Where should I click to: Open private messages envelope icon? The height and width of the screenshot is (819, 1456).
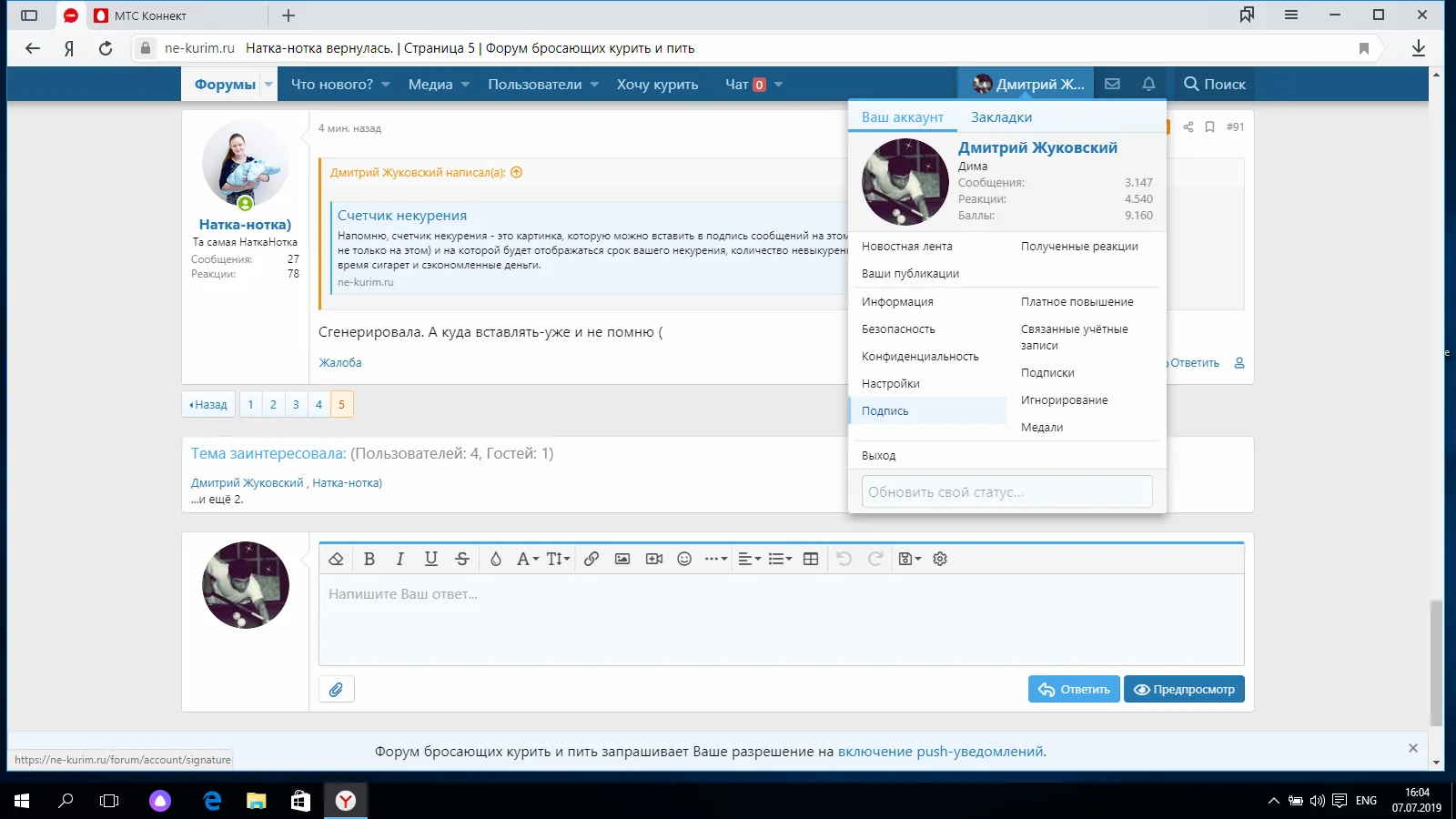[x=1112, y=84]
